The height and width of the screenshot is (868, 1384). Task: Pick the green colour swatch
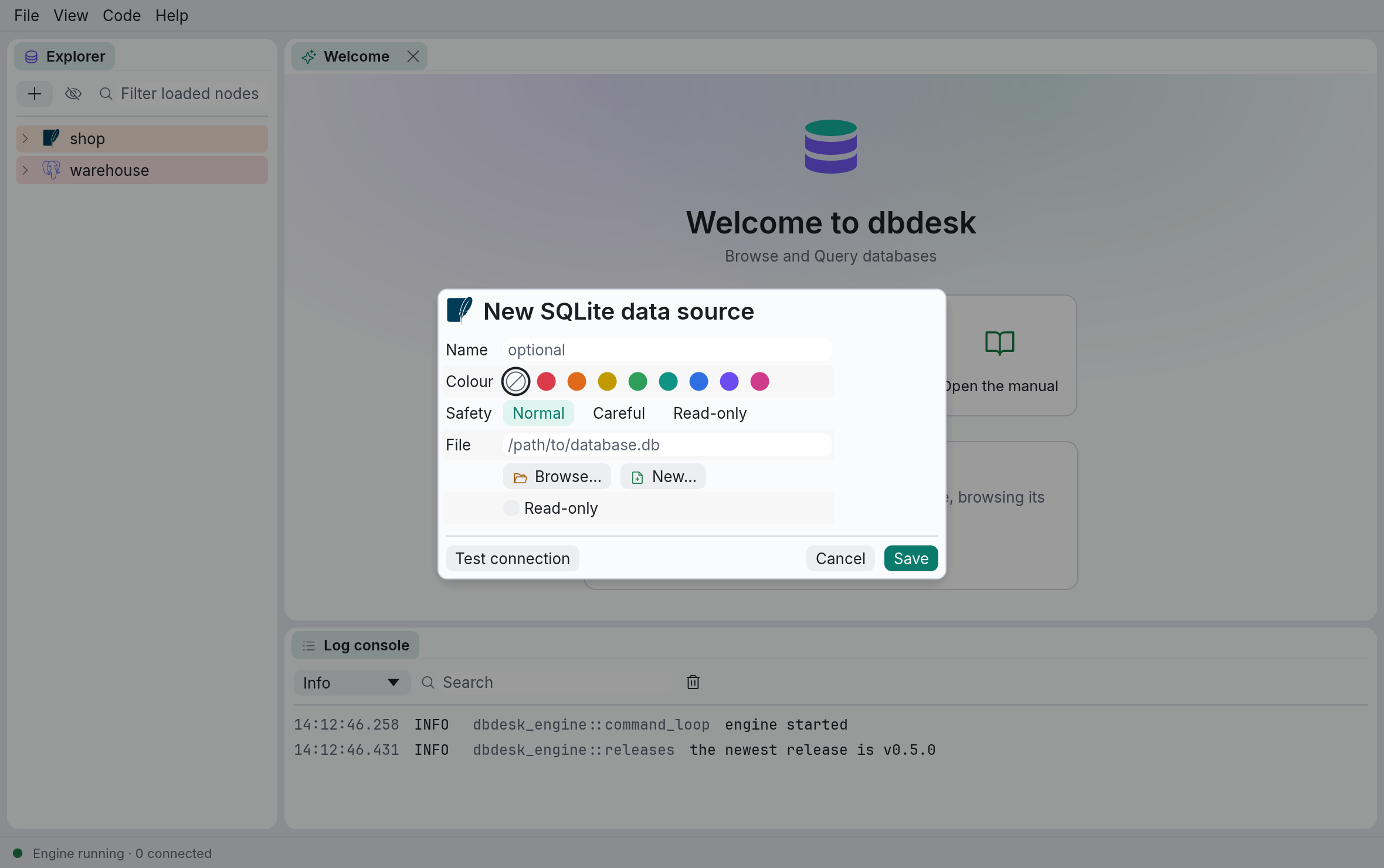tap(637, 381)
